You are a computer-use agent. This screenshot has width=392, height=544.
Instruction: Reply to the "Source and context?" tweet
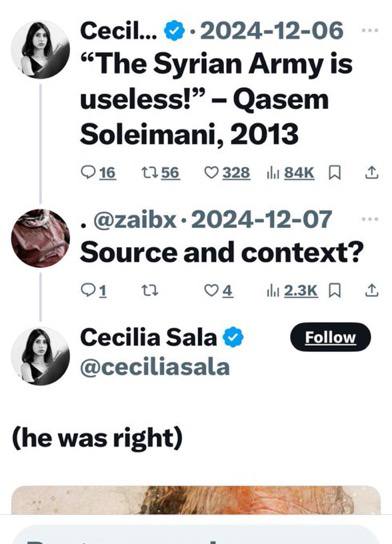pos(93,290)
